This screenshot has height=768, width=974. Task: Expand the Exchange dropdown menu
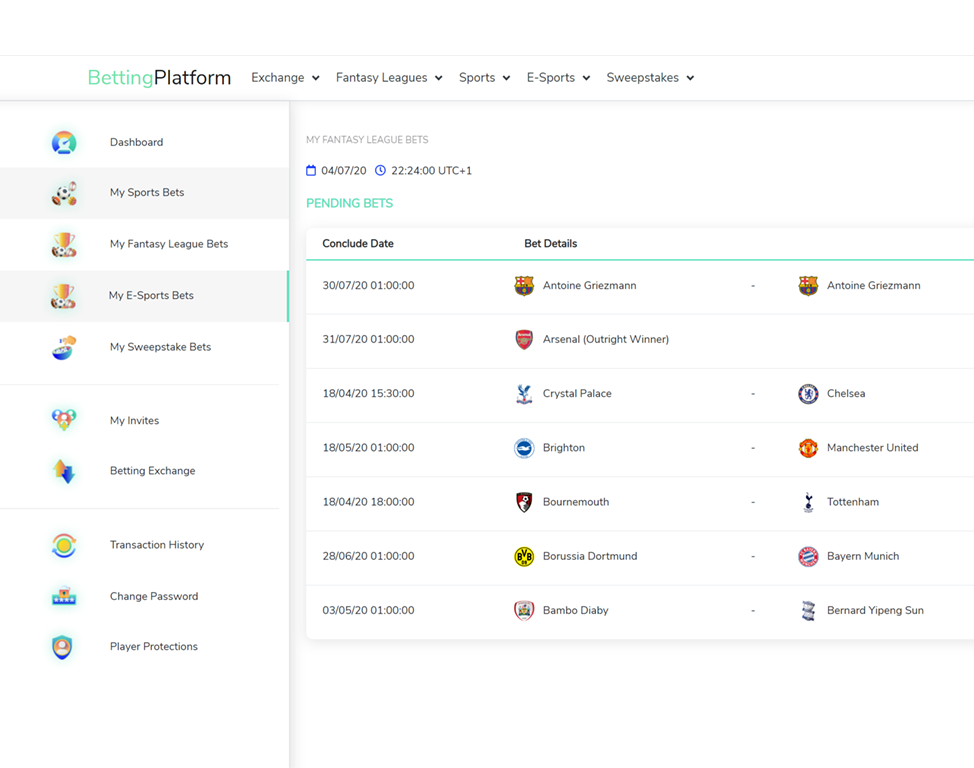285,77
